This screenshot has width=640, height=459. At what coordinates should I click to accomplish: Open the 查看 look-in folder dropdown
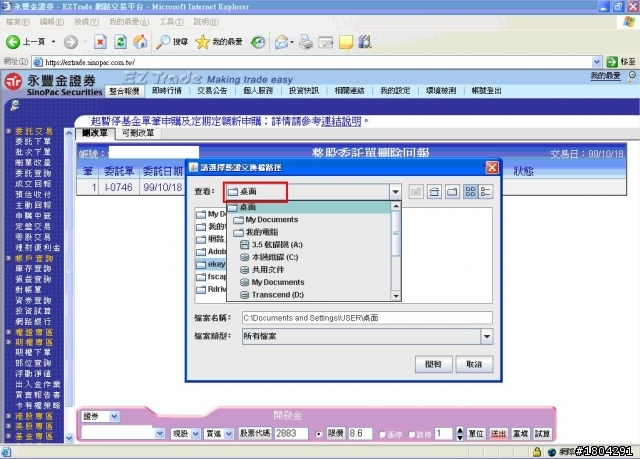pos(395,192)
